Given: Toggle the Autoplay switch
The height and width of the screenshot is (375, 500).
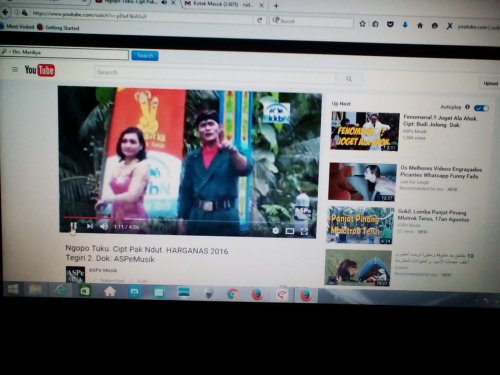Looking at the screenshot, I should [x=481, y=108].
